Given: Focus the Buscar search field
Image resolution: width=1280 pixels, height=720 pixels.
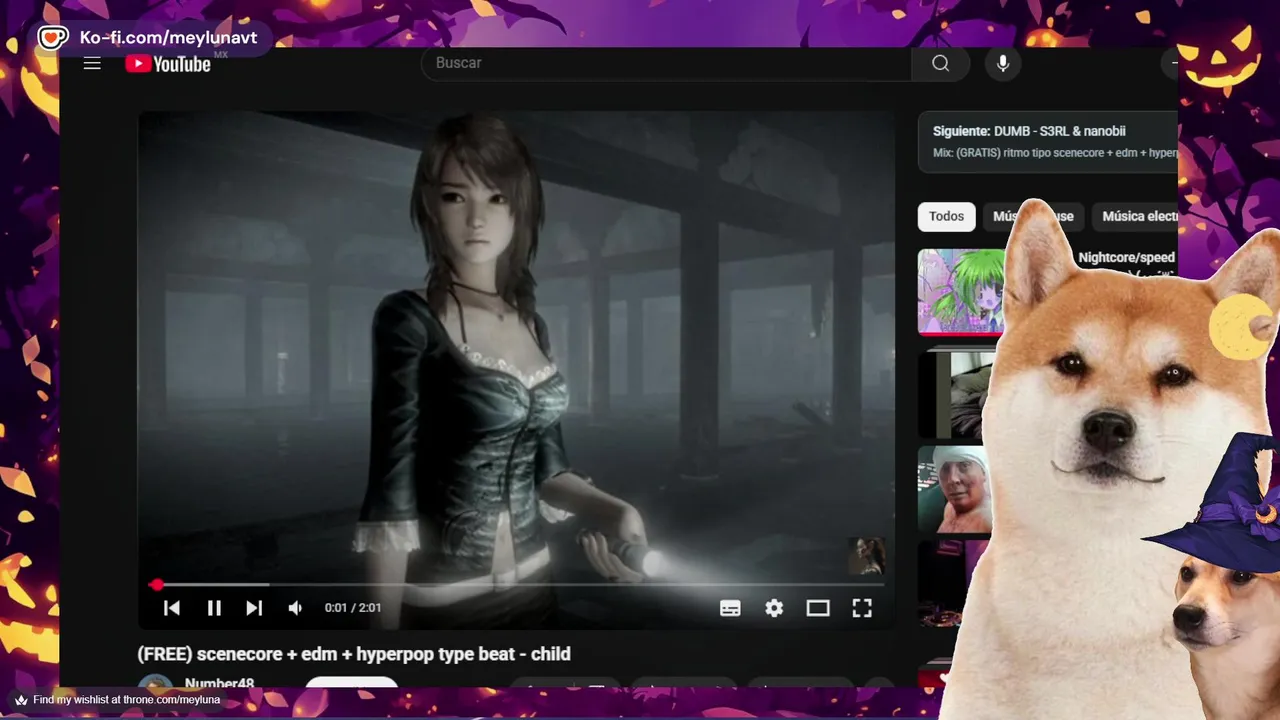Looking at the screenshot, I should tap(666, 63).
